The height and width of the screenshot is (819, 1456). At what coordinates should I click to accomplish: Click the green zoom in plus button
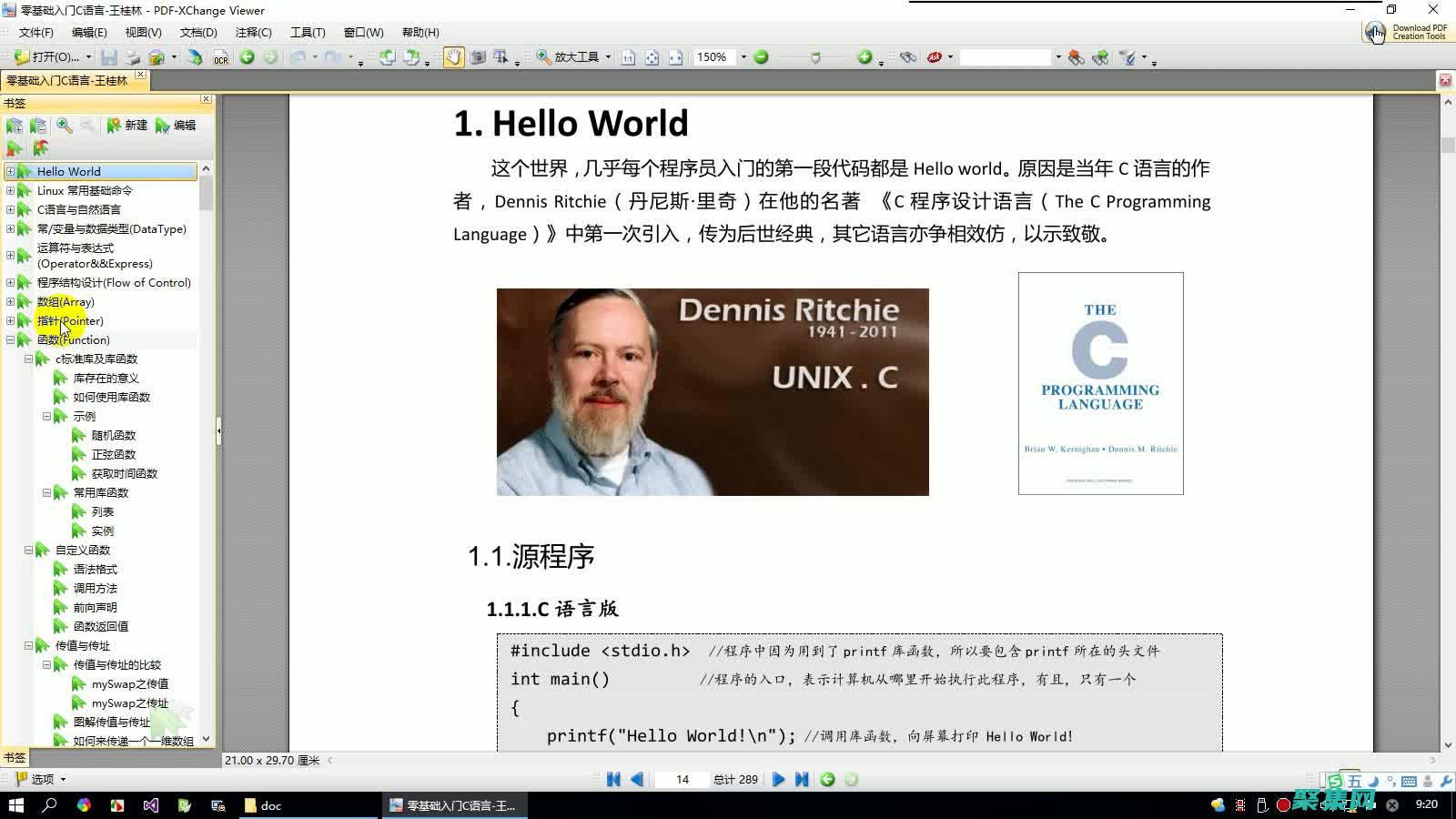[864, 57]
